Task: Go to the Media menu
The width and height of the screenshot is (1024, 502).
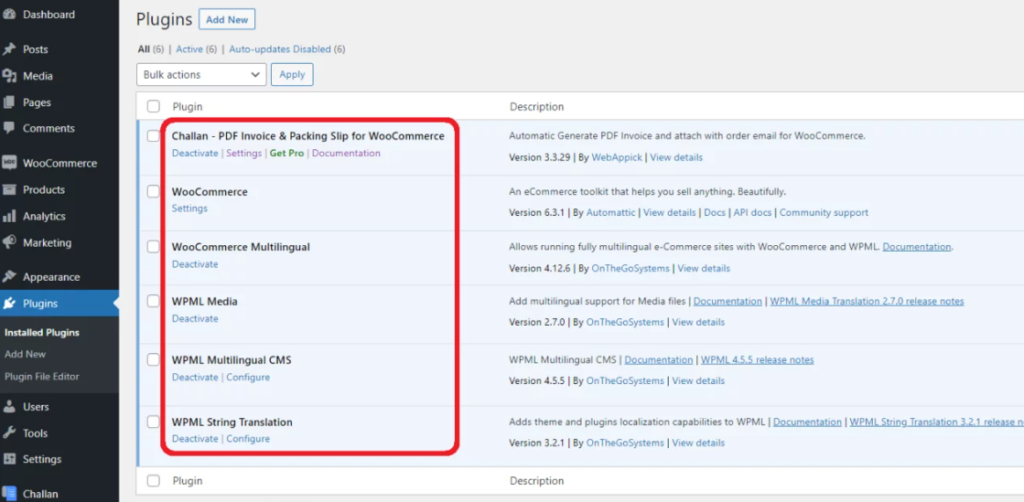Action: click(38, 76)
